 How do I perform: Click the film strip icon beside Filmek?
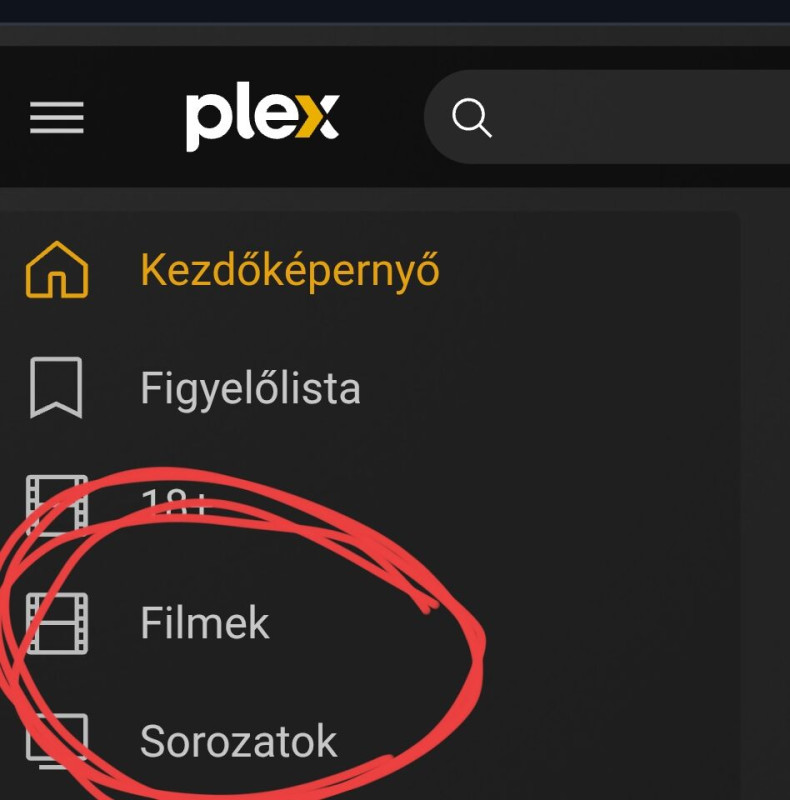(57, 623)
